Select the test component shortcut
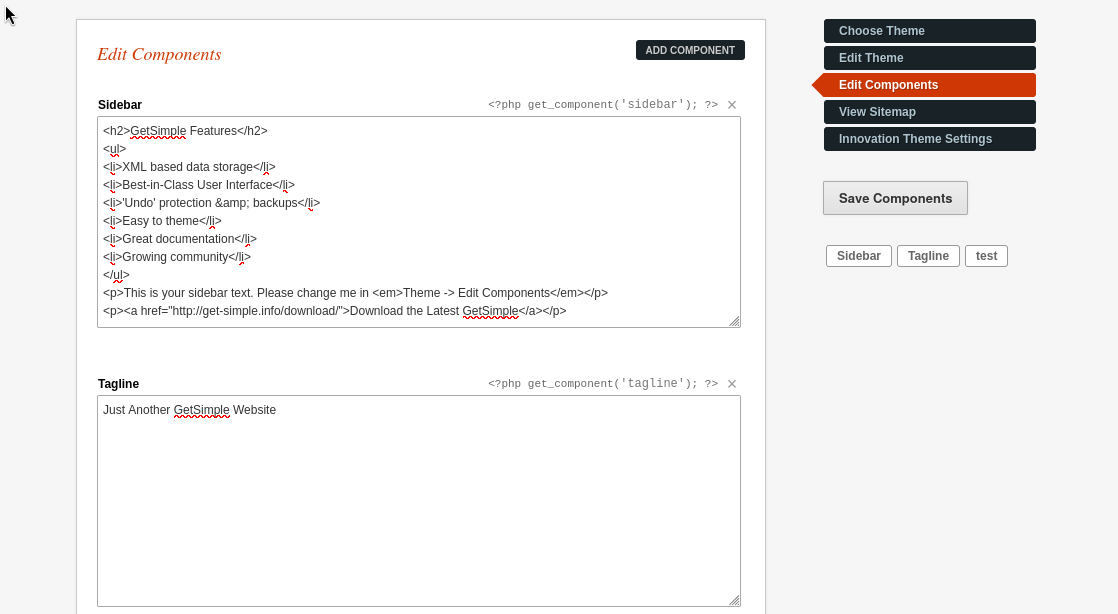 (x=986, y=255)
